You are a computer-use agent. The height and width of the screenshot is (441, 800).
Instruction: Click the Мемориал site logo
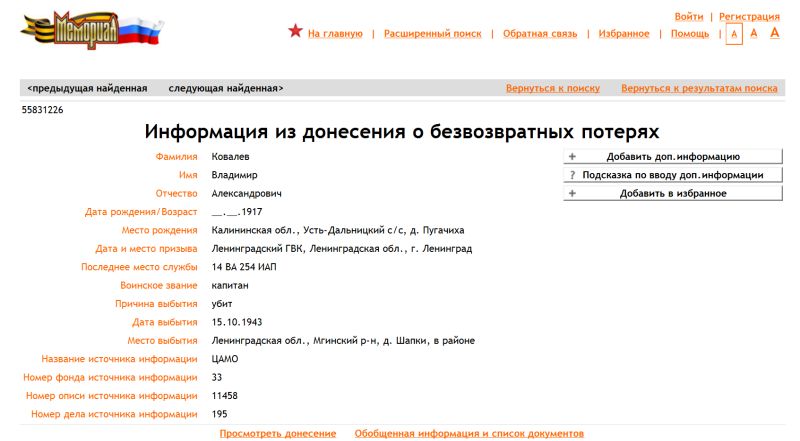click(92, 30)
